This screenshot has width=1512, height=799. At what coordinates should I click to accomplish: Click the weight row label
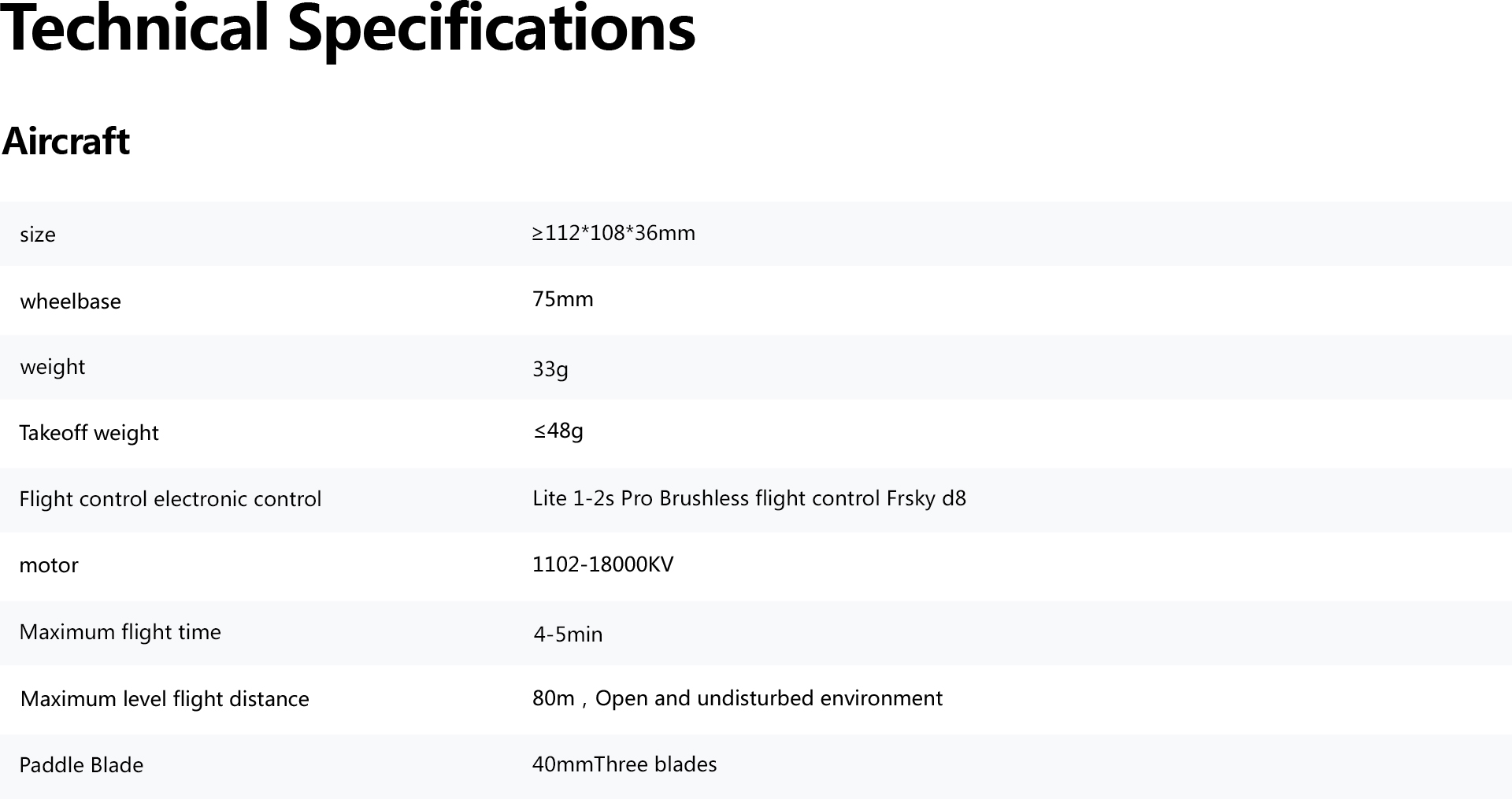click(52, 368)
